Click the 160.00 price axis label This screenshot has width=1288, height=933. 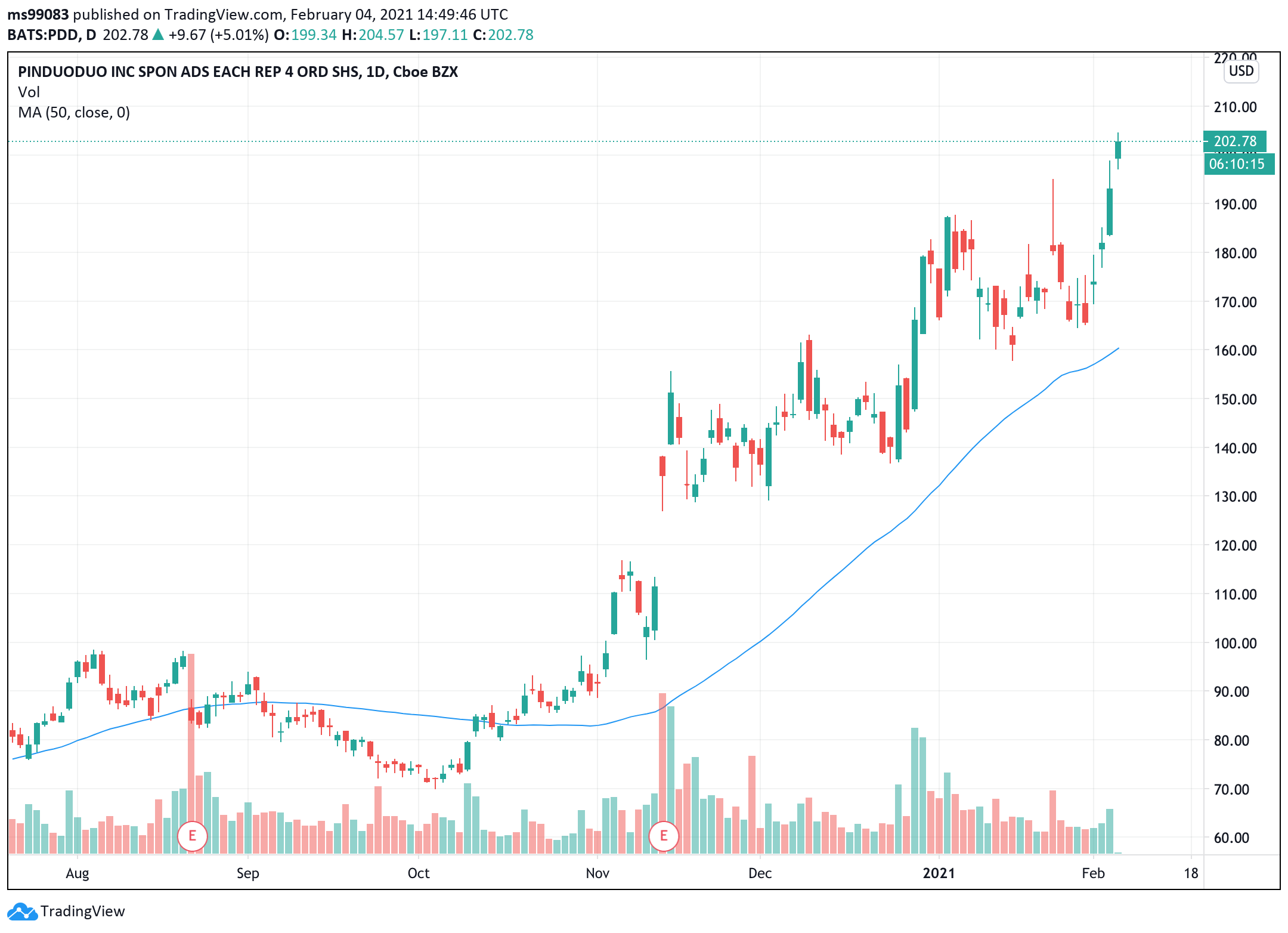[x=1235, y=350]
